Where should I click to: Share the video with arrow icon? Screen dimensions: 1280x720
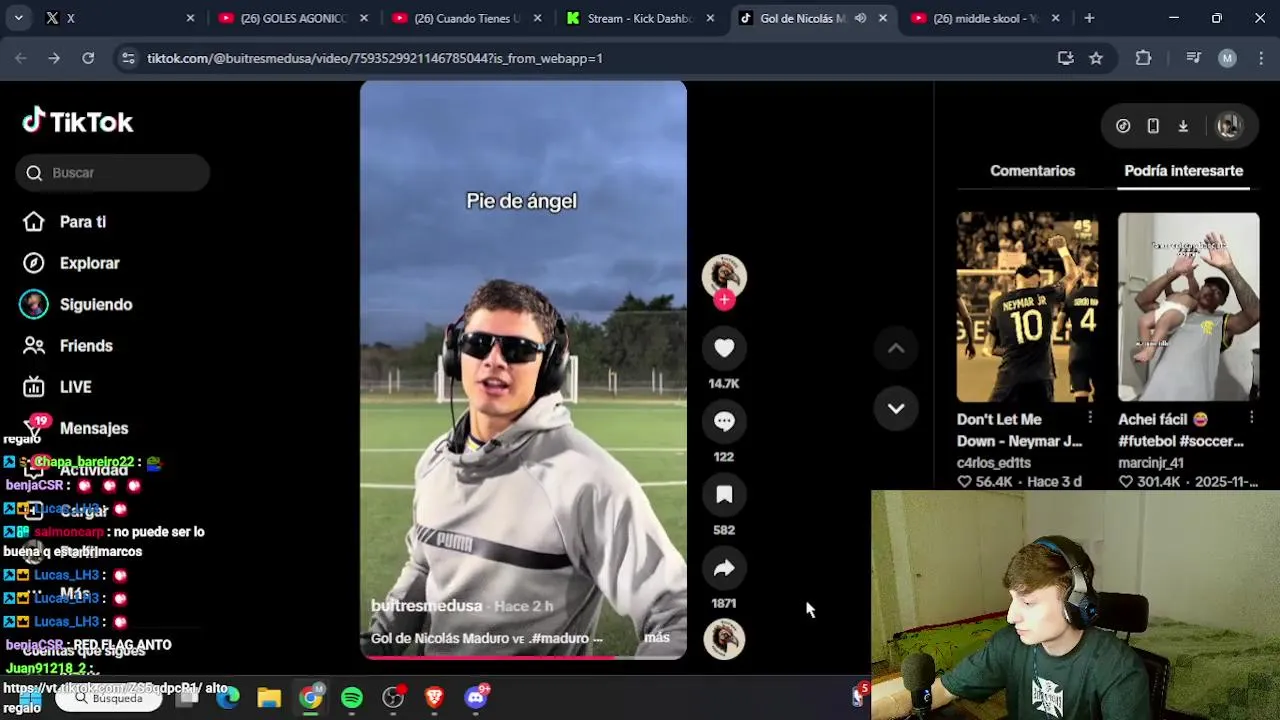pyautogui.click(x=724, y=568)
